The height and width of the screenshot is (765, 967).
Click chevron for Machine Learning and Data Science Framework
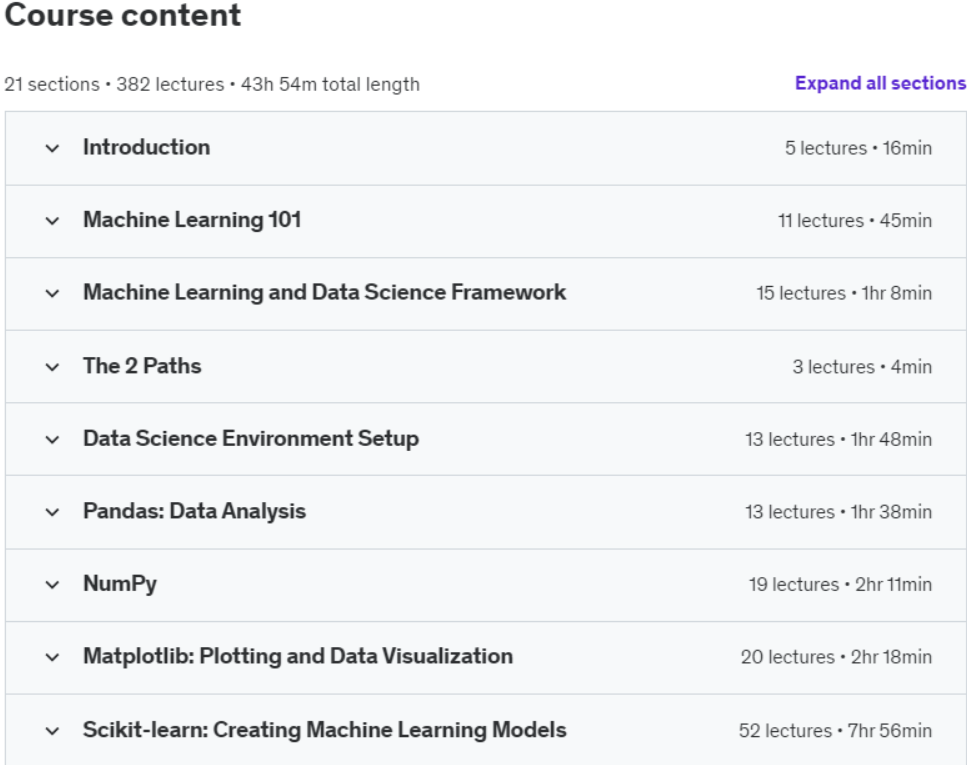[x=52, y=294]
